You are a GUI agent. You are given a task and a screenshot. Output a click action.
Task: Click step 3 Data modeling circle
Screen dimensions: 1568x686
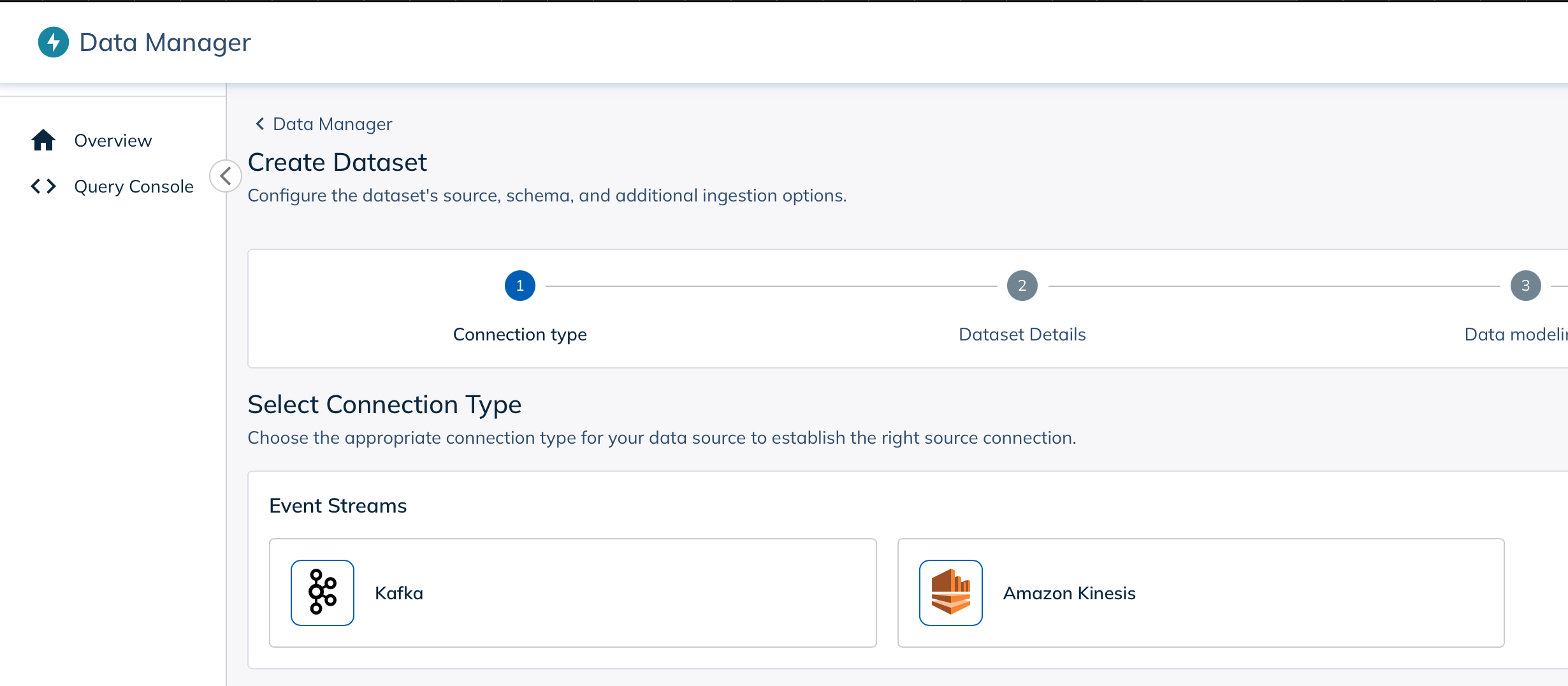[x=1525, y=286]
